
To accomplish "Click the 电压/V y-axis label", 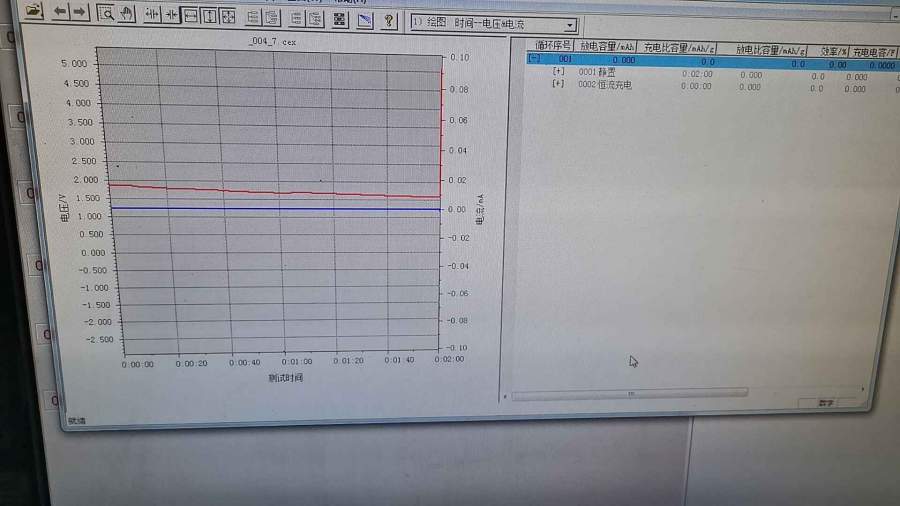I will point(64,208).
